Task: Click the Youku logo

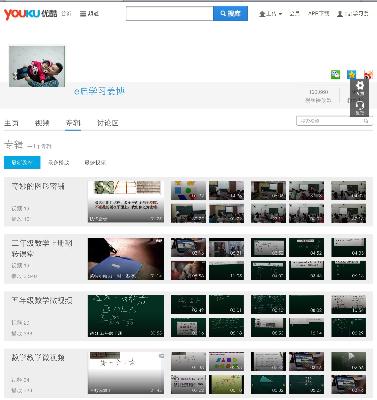Action: pos(30,14)
